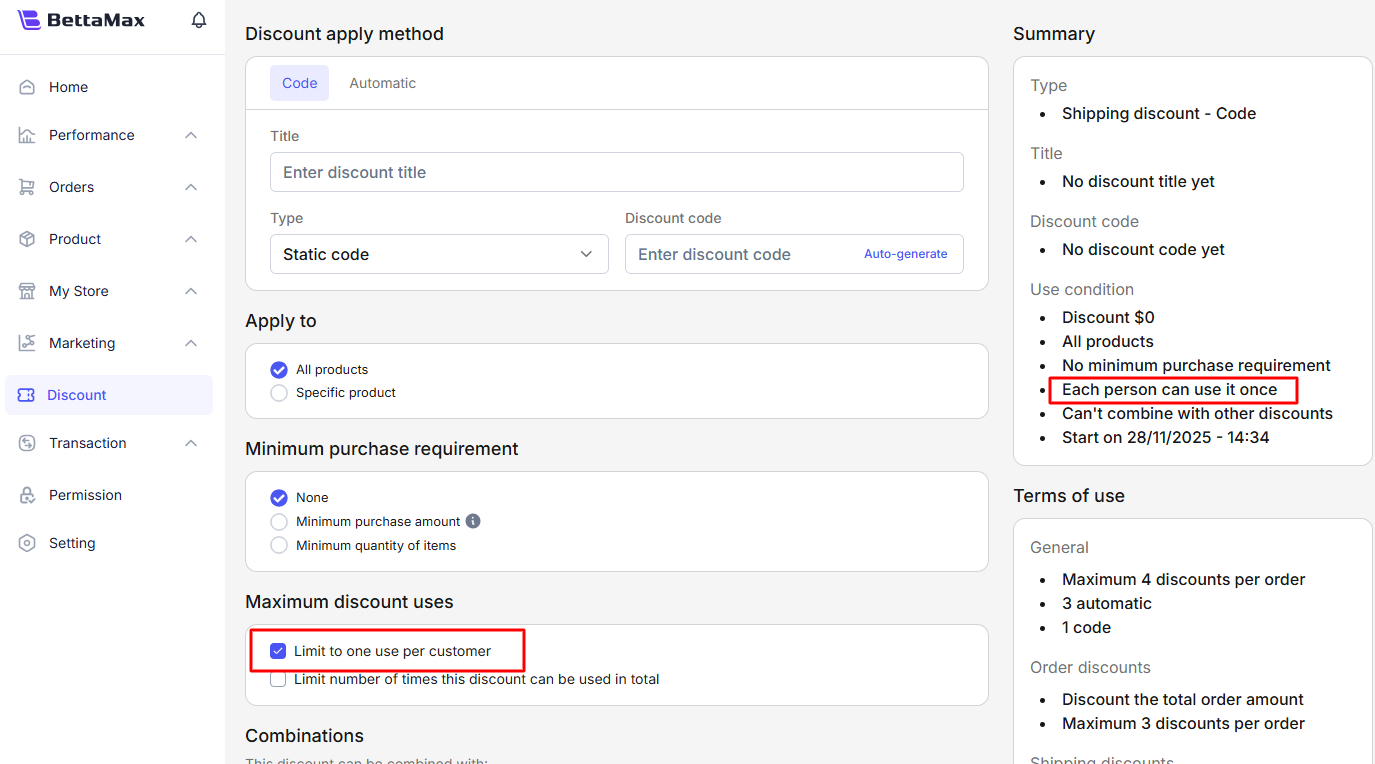Select the Code tab
This screenshot has height=764, width=1375.
(299, 83)
